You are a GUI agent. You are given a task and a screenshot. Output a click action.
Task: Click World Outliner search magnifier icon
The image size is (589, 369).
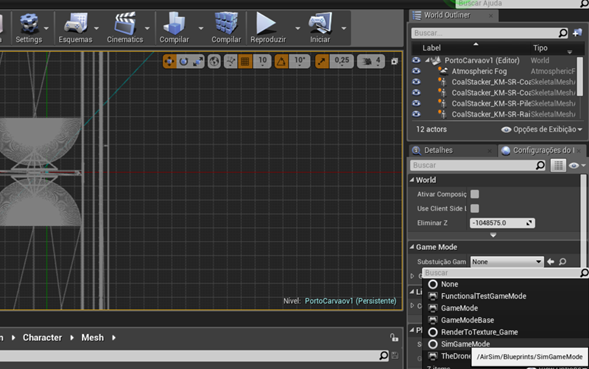coord(563,33)
